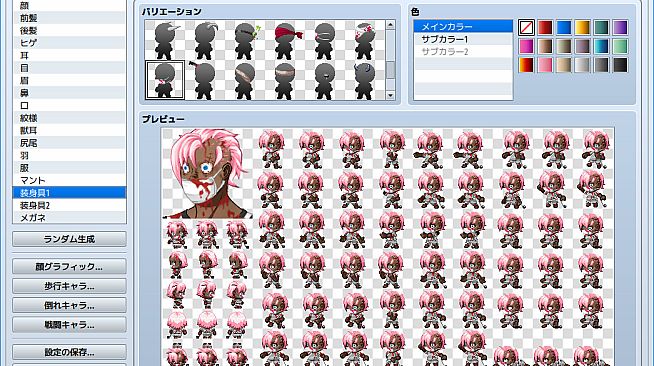
Task: Click the variation list scroll-down arrow
Action: (390, 95)
